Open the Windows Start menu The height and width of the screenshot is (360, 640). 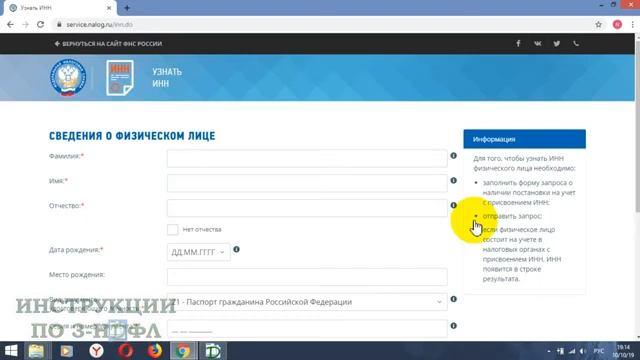(x=11, y=351)
